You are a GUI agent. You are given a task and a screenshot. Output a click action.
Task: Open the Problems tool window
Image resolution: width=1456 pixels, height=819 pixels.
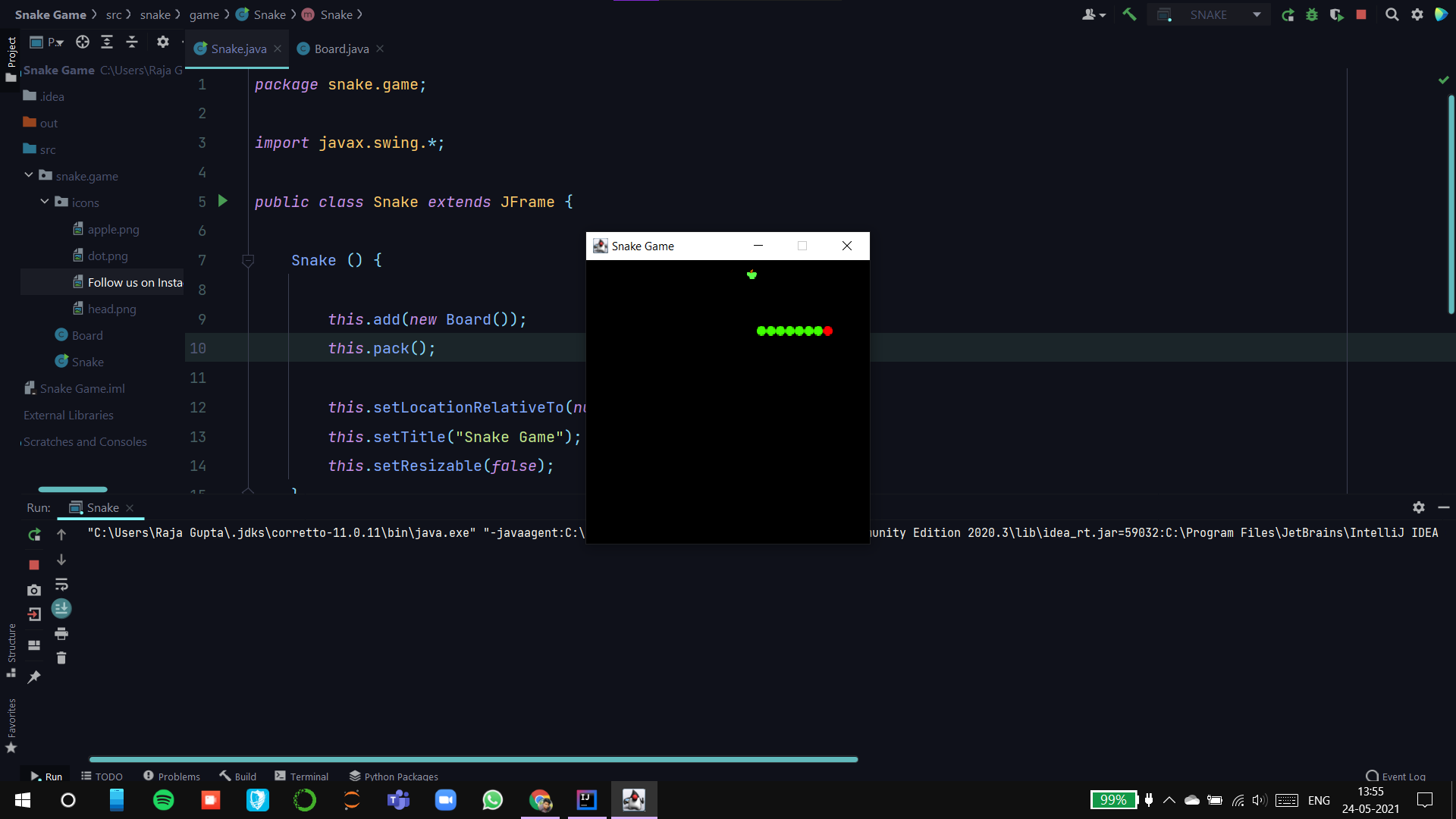tap(172, 776)
